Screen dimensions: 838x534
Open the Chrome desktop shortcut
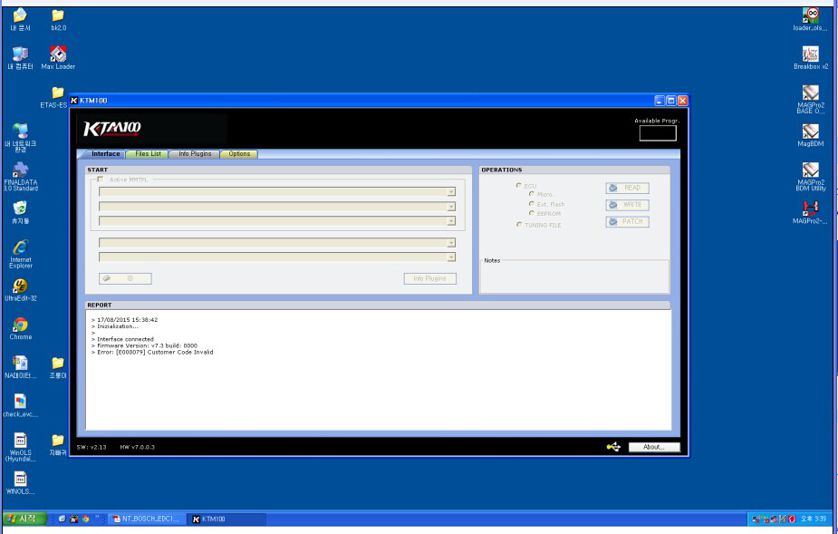20,328
